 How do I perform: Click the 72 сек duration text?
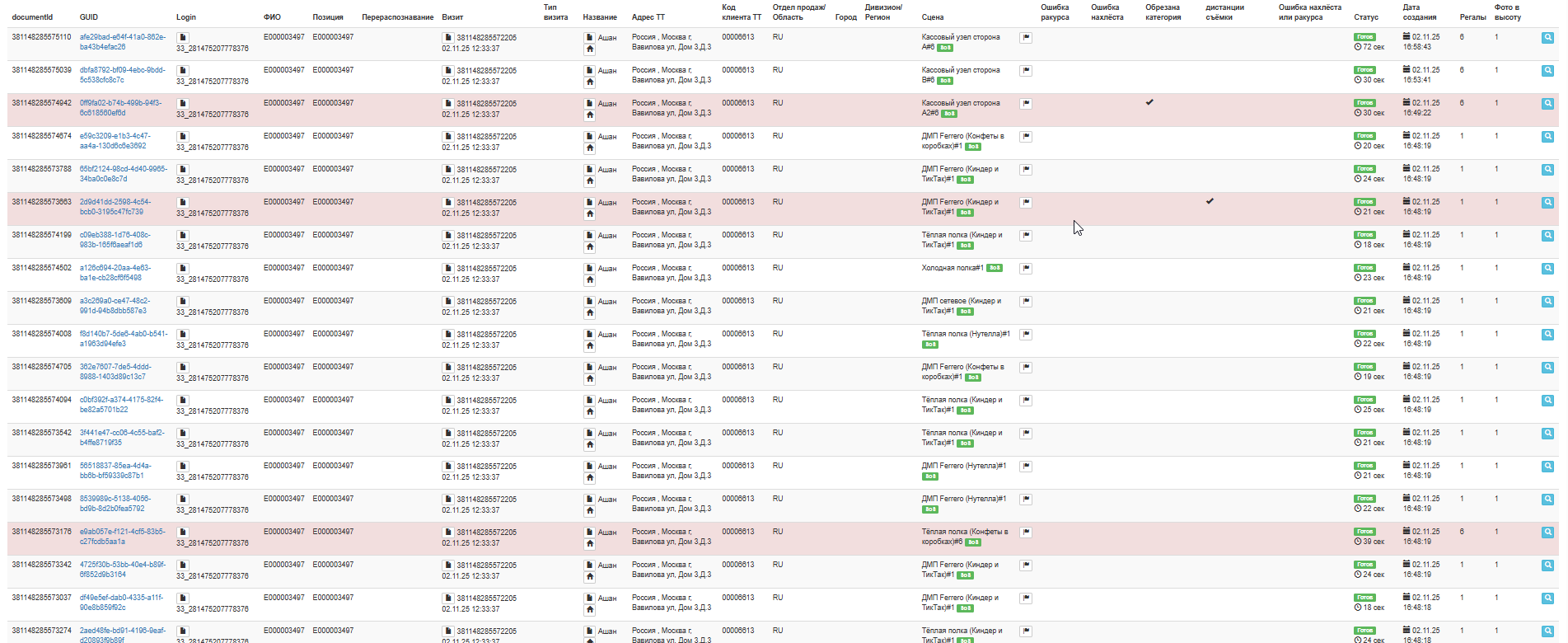[1374, 47]
